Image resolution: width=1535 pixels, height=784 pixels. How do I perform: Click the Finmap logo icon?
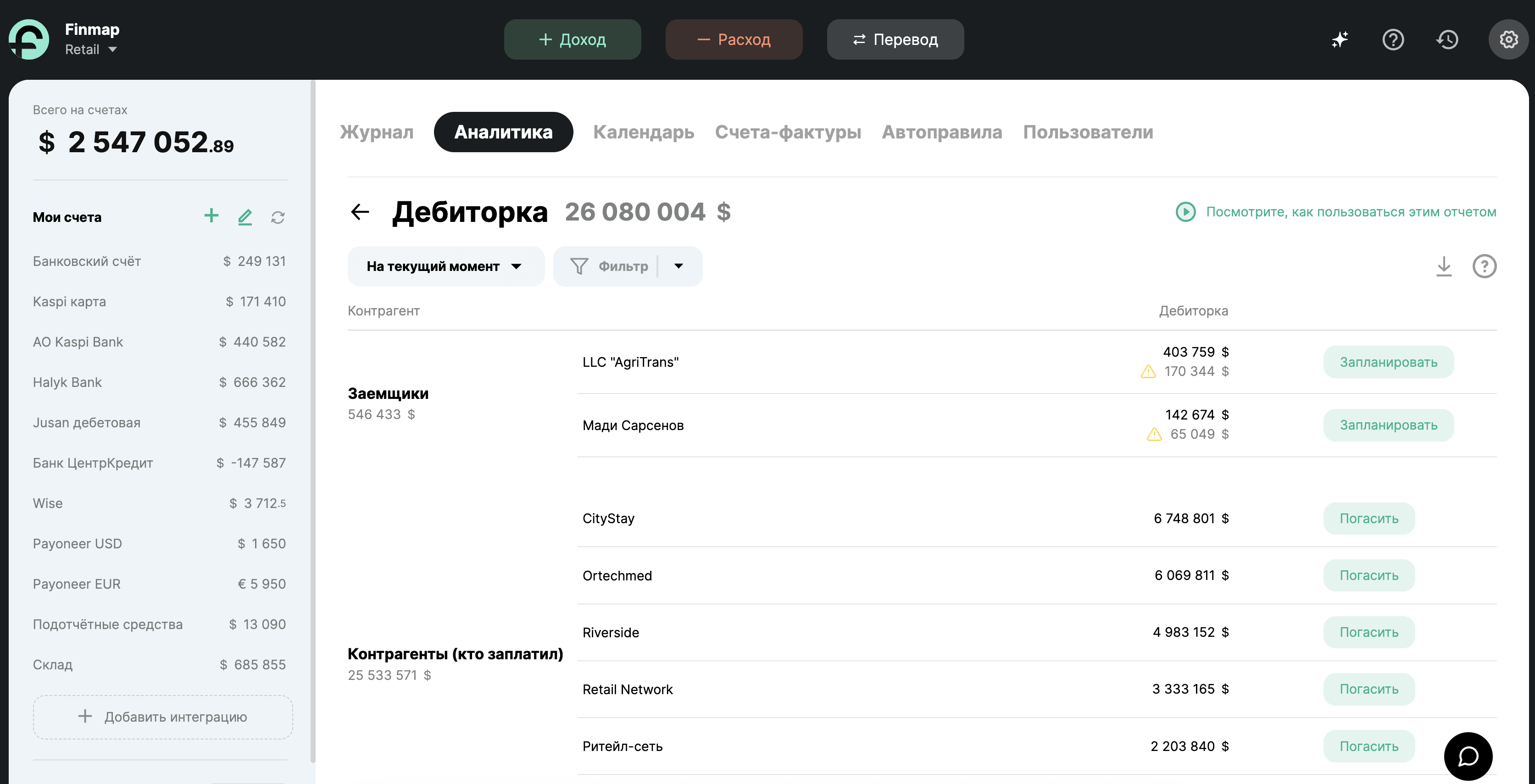coord(28,39)
